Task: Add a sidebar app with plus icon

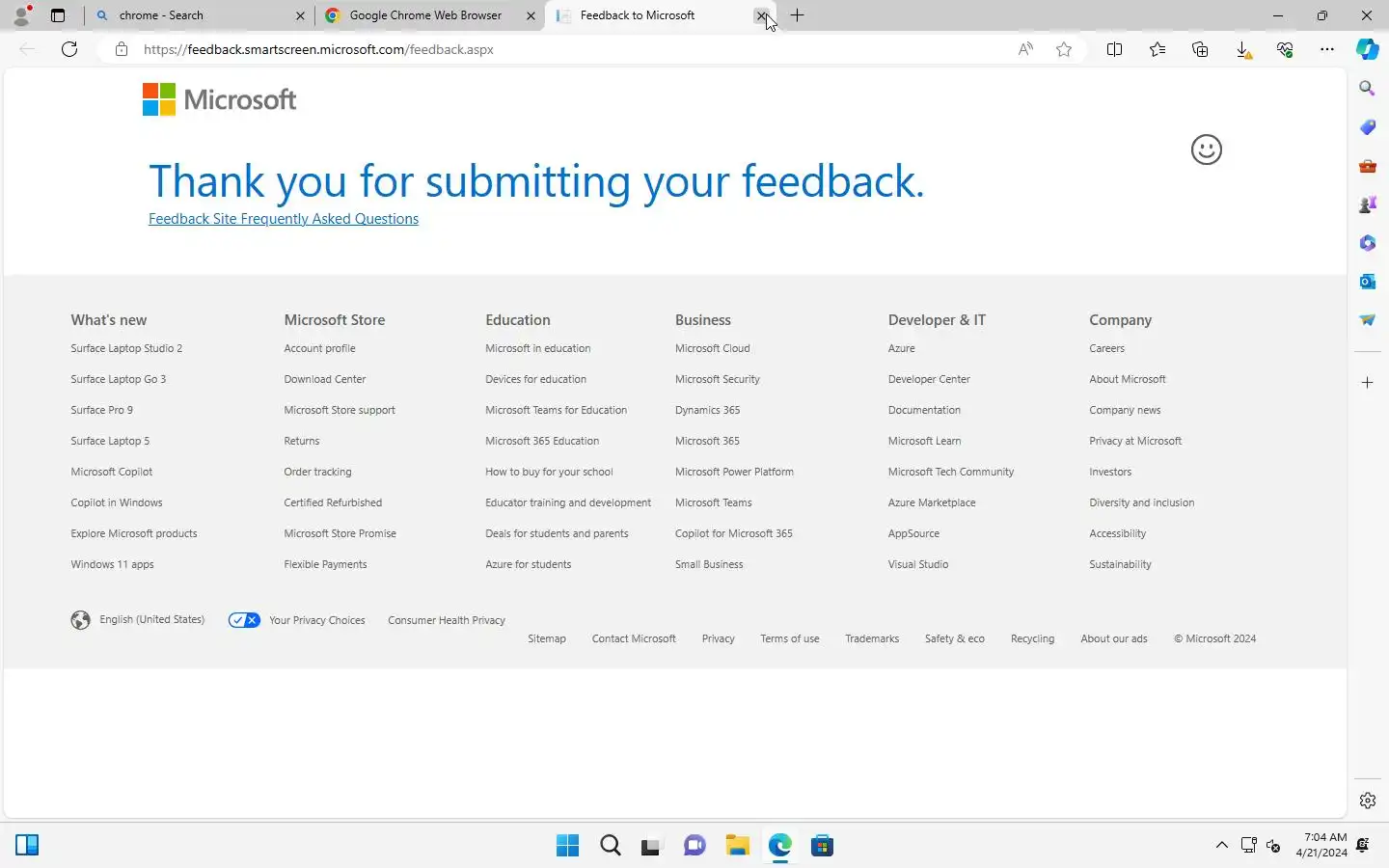Action: (1367, 383)
